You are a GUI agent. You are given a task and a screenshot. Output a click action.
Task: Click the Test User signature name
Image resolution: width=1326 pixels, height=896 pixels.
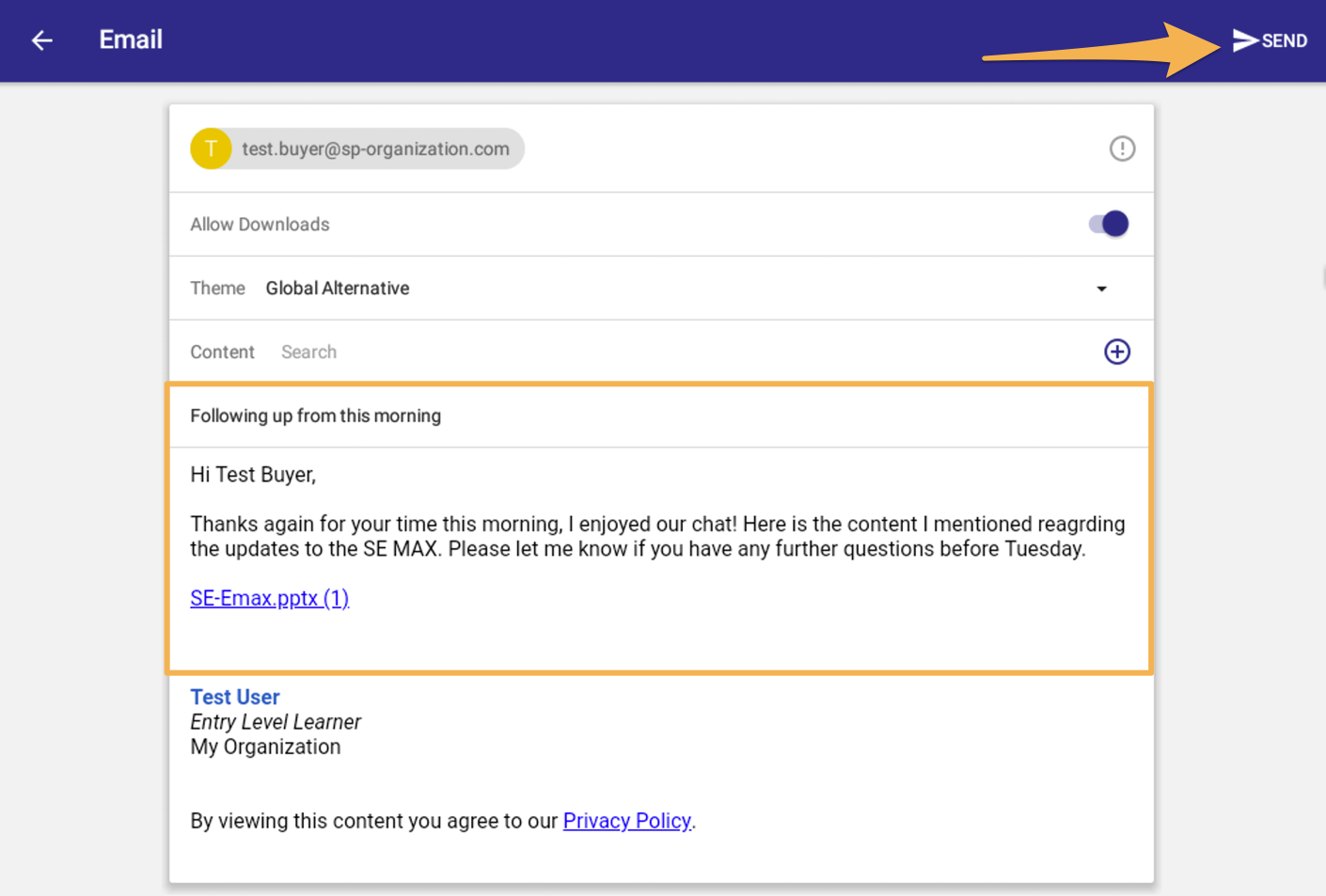(234, 697)
